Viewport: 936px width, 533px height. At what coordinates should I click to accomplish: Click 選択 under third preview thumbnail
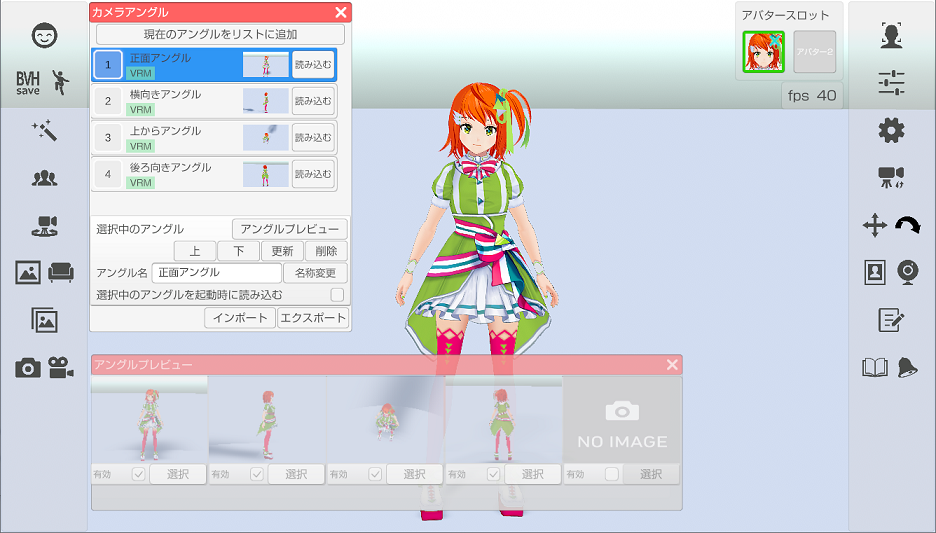pos(414,474)
